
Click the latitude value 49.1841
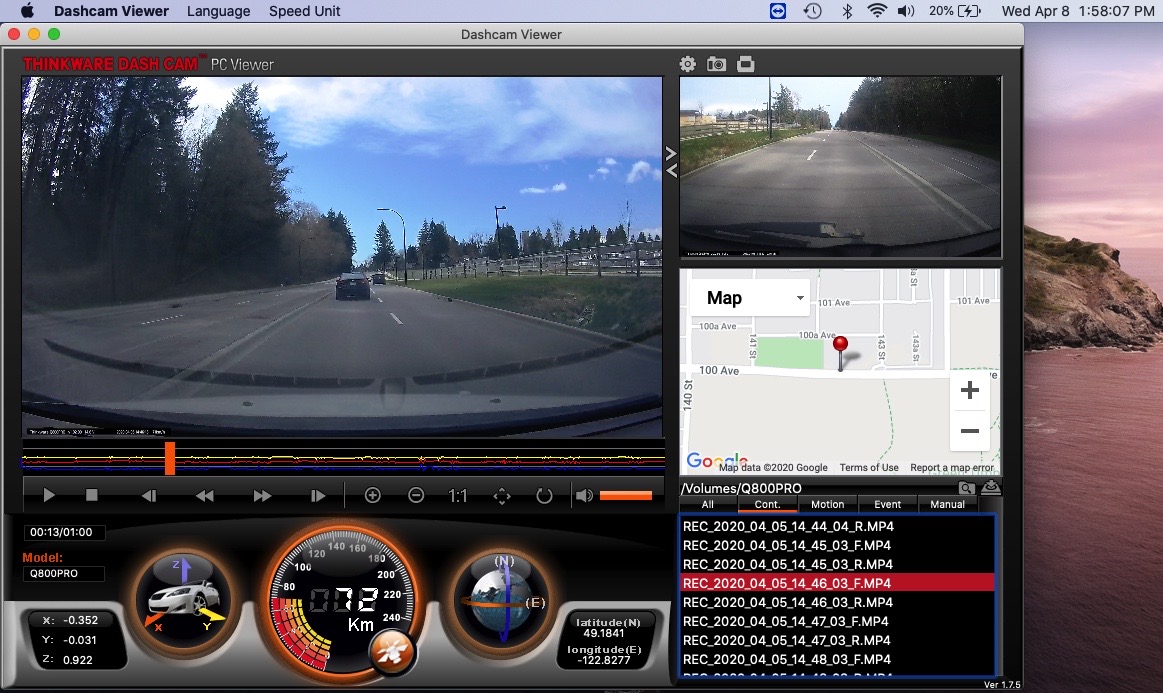[x=604, y=634]
